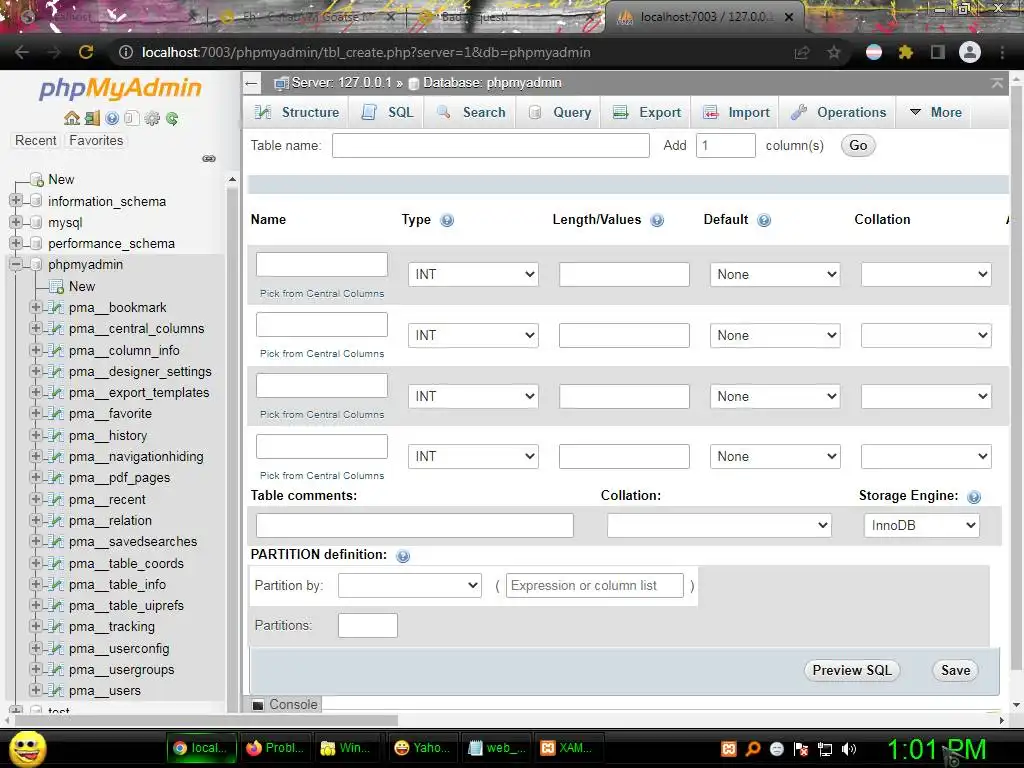Open Type dropdown in first column row

(473, 274)
